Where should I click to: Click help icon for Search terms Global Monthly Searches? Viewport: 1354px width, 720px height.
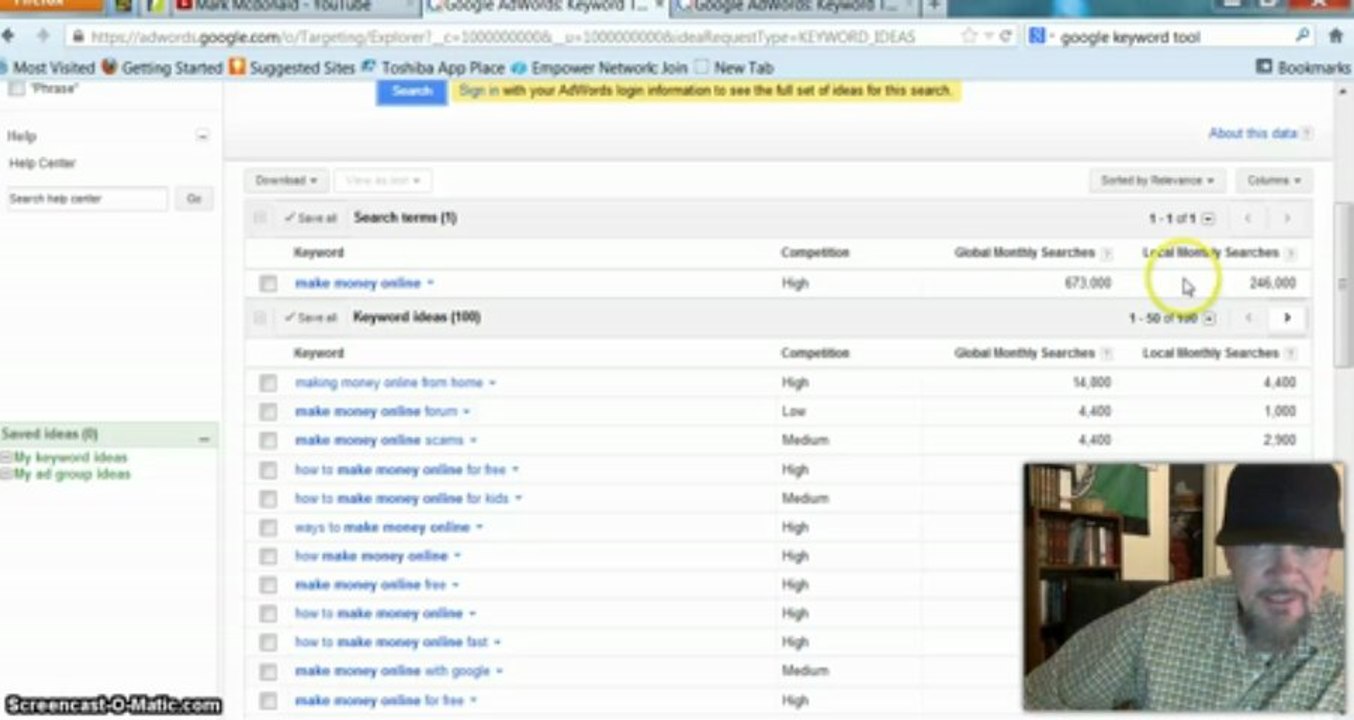coord(1107,253)
